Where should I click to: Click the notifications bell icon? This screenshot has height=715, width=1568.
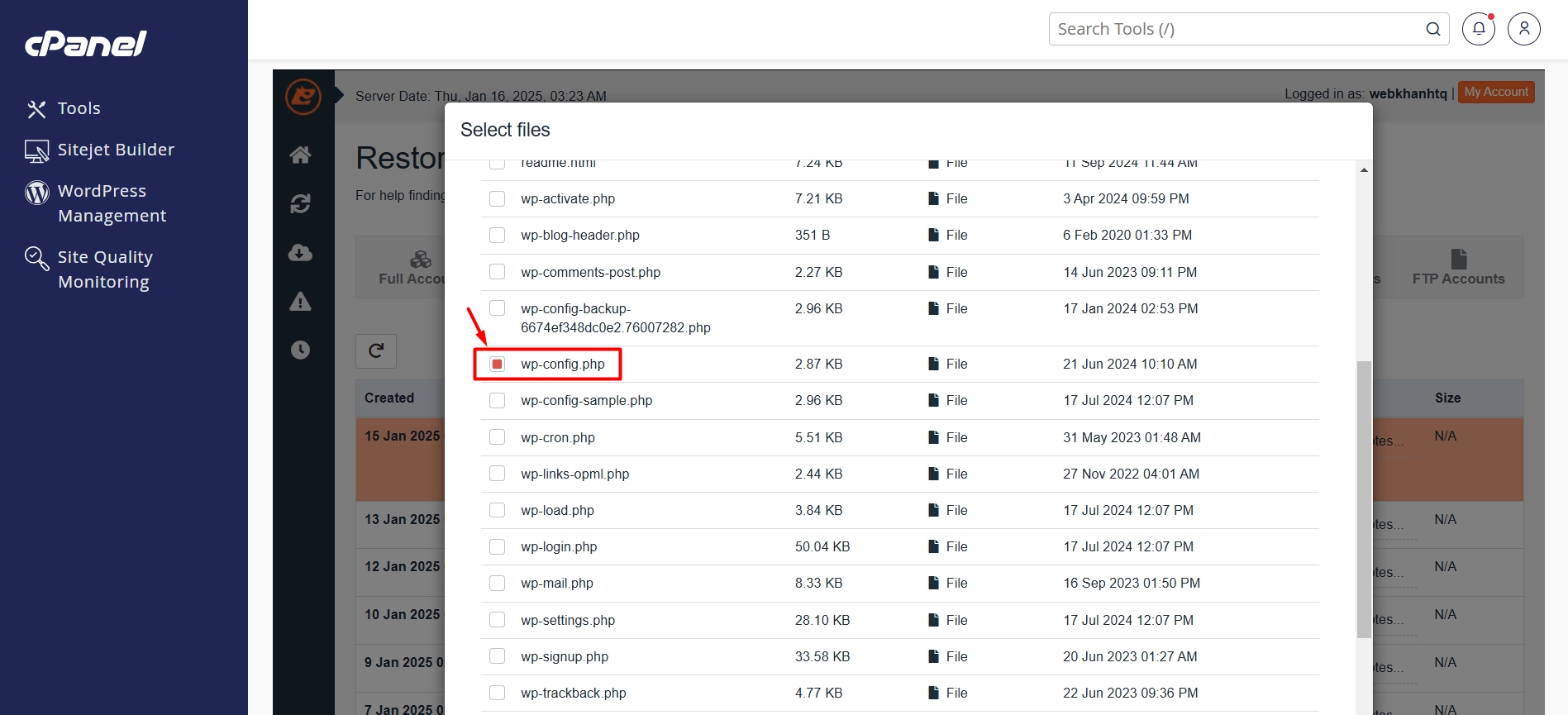click(1478, 29)
